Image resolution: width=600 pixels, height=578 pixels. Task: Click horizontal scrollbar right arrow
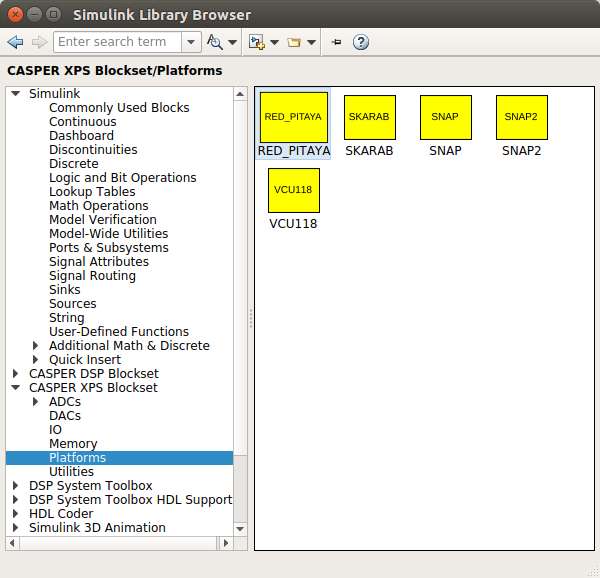[x=225, y=543]
